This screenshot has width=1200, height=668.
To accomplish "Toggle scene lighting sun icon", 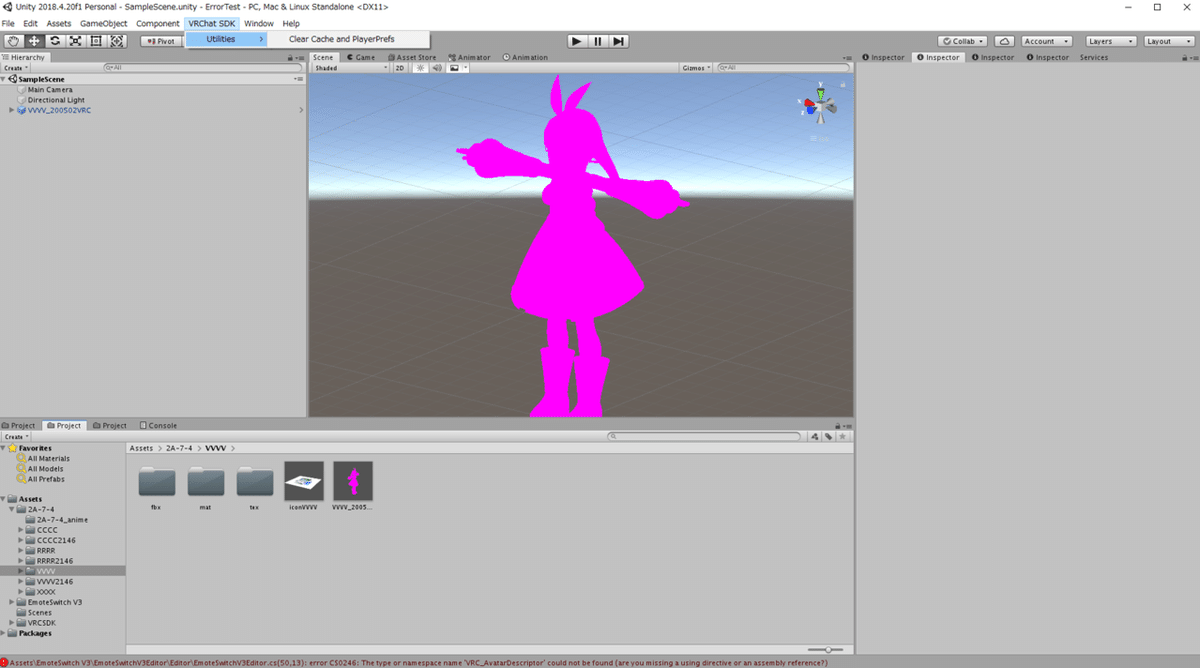I will point(420,68).
